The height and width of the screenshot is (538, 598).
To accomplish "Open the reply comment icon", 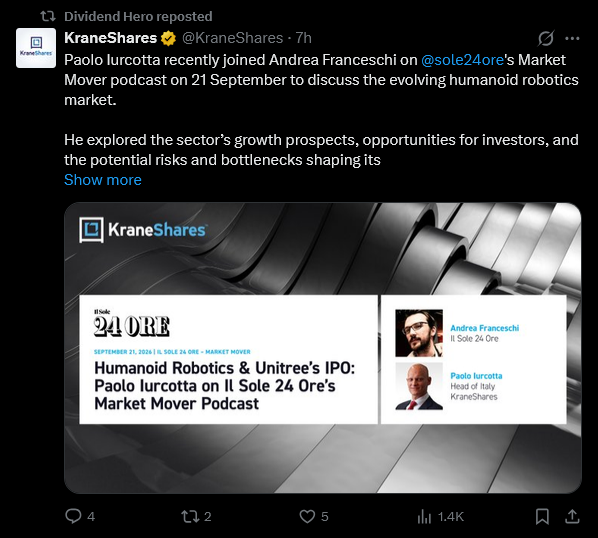I will (x=73, y=516).
